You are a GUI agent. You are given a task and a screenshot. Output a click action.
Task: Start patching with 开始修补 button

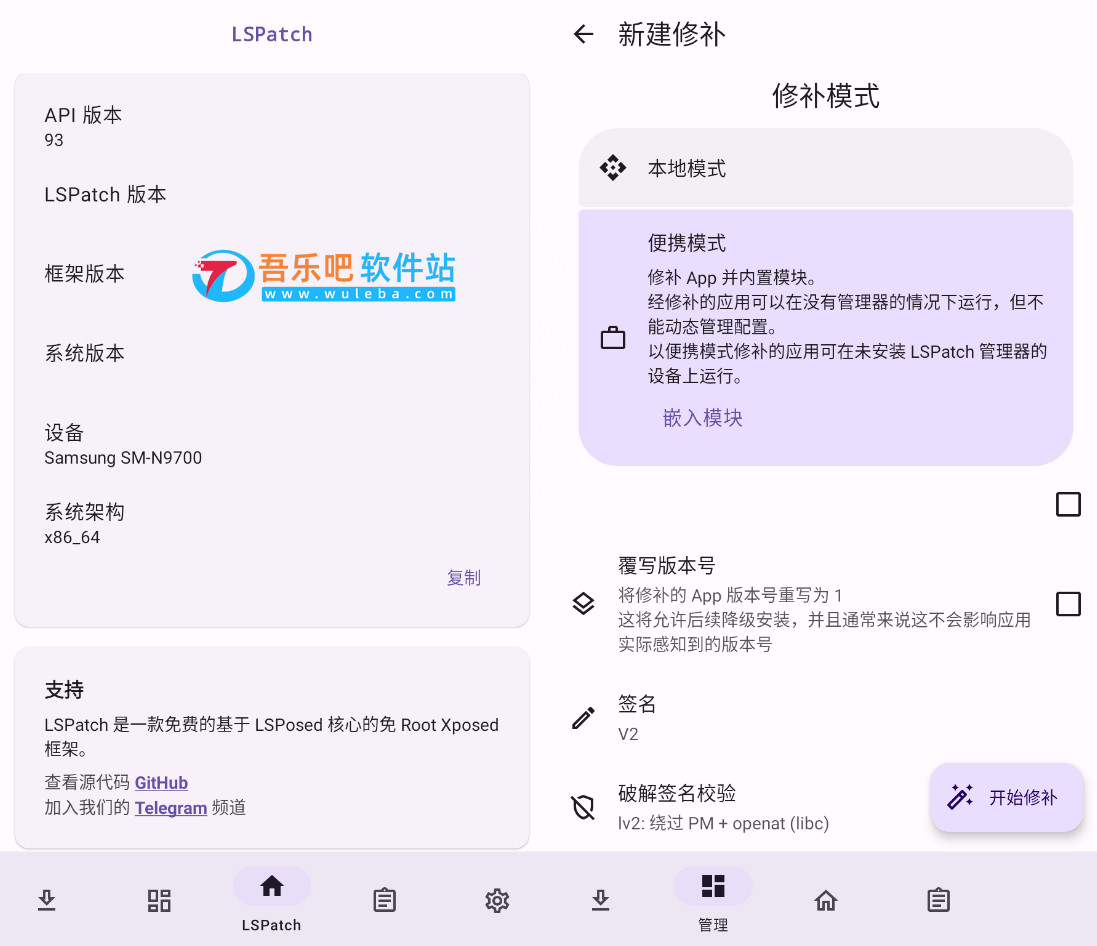(x=1006, y=797)
